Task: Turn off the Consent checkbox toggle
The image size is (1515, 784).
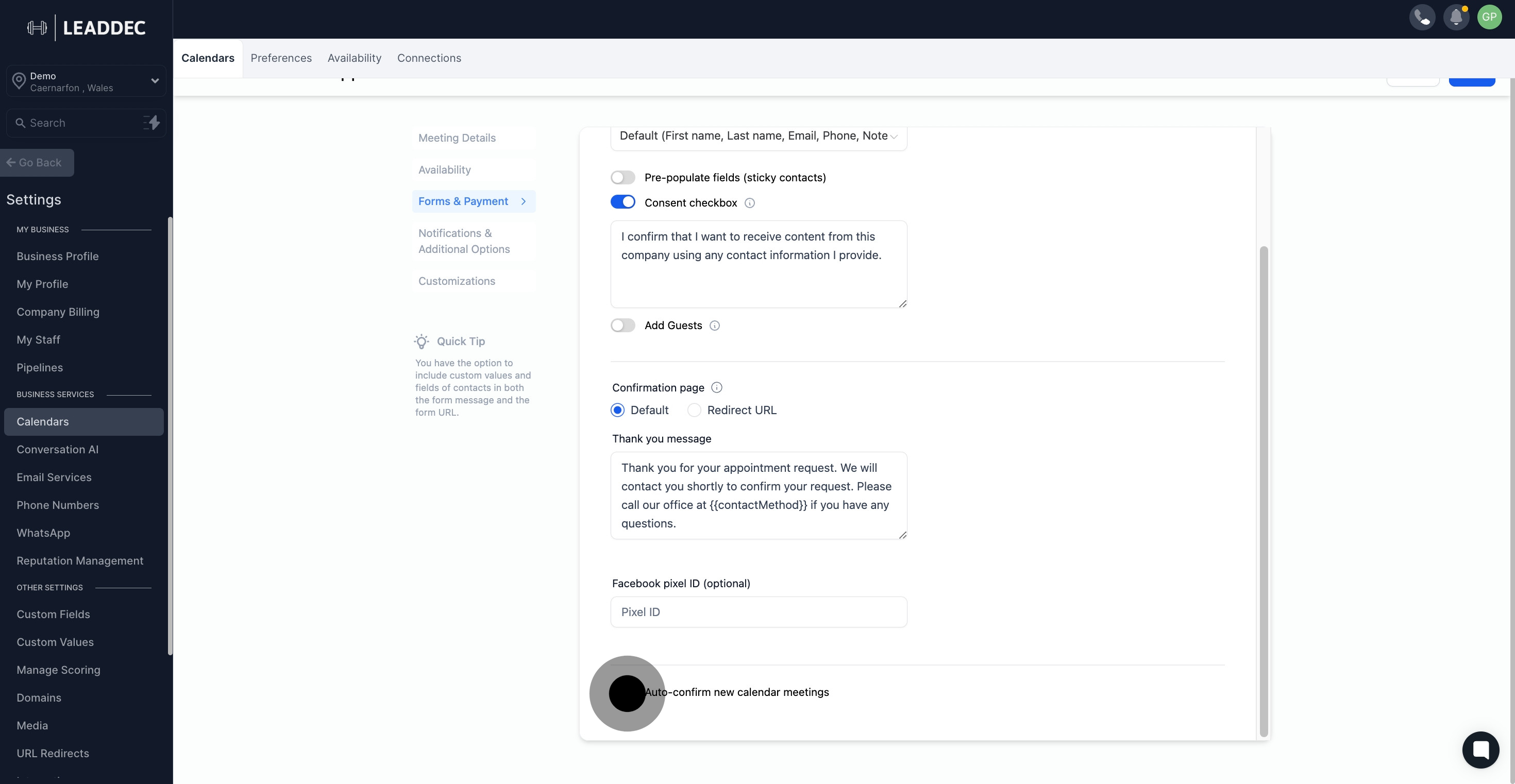Action: click(622, 202)
